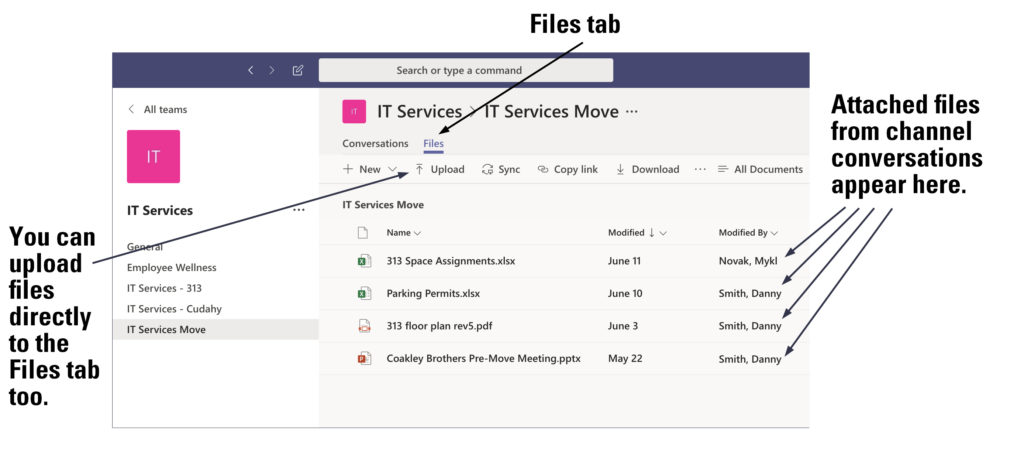This screenshot has width=1024, height=452.
Task: Click Upload in the files toolbar
Action: [439, 169]
